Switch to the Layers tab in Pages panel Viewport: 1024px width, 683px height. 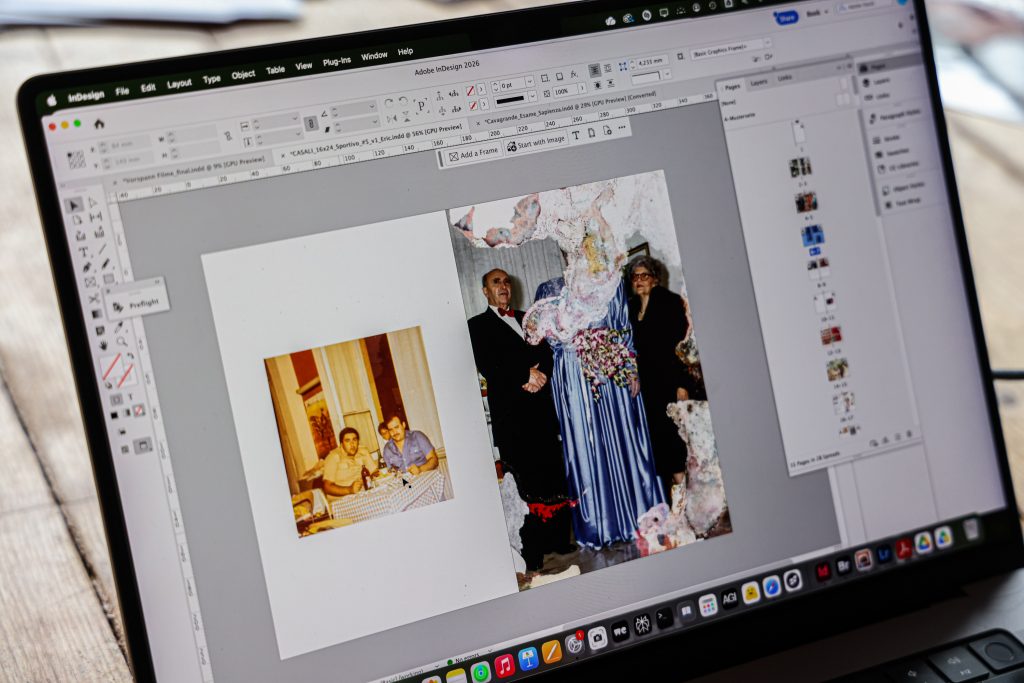pyautogui.click(x=758, y=83)
